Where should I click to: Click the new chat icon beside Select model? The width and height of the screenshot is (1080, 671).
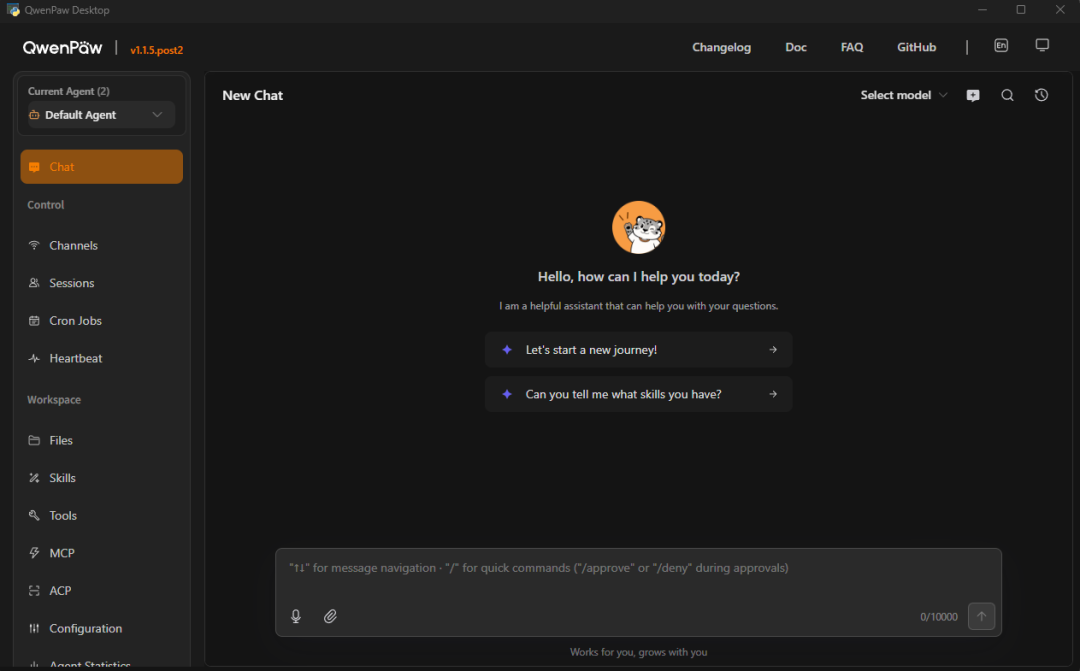point(973,95)
